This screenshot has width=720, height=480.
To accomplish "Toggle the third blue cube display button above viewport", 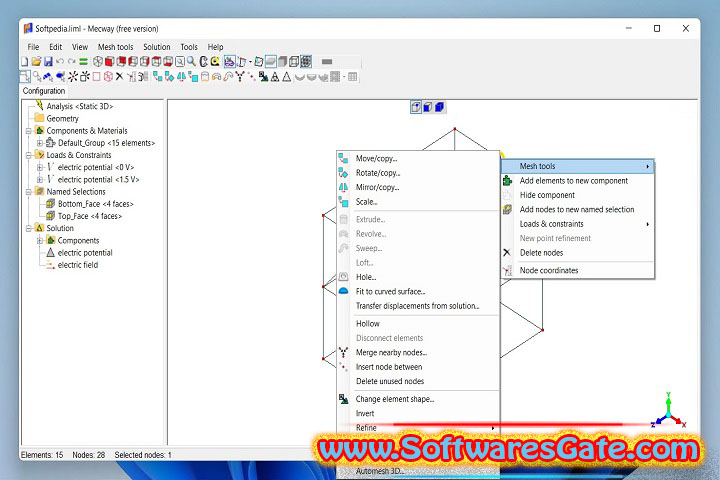I will coord(439,107).
